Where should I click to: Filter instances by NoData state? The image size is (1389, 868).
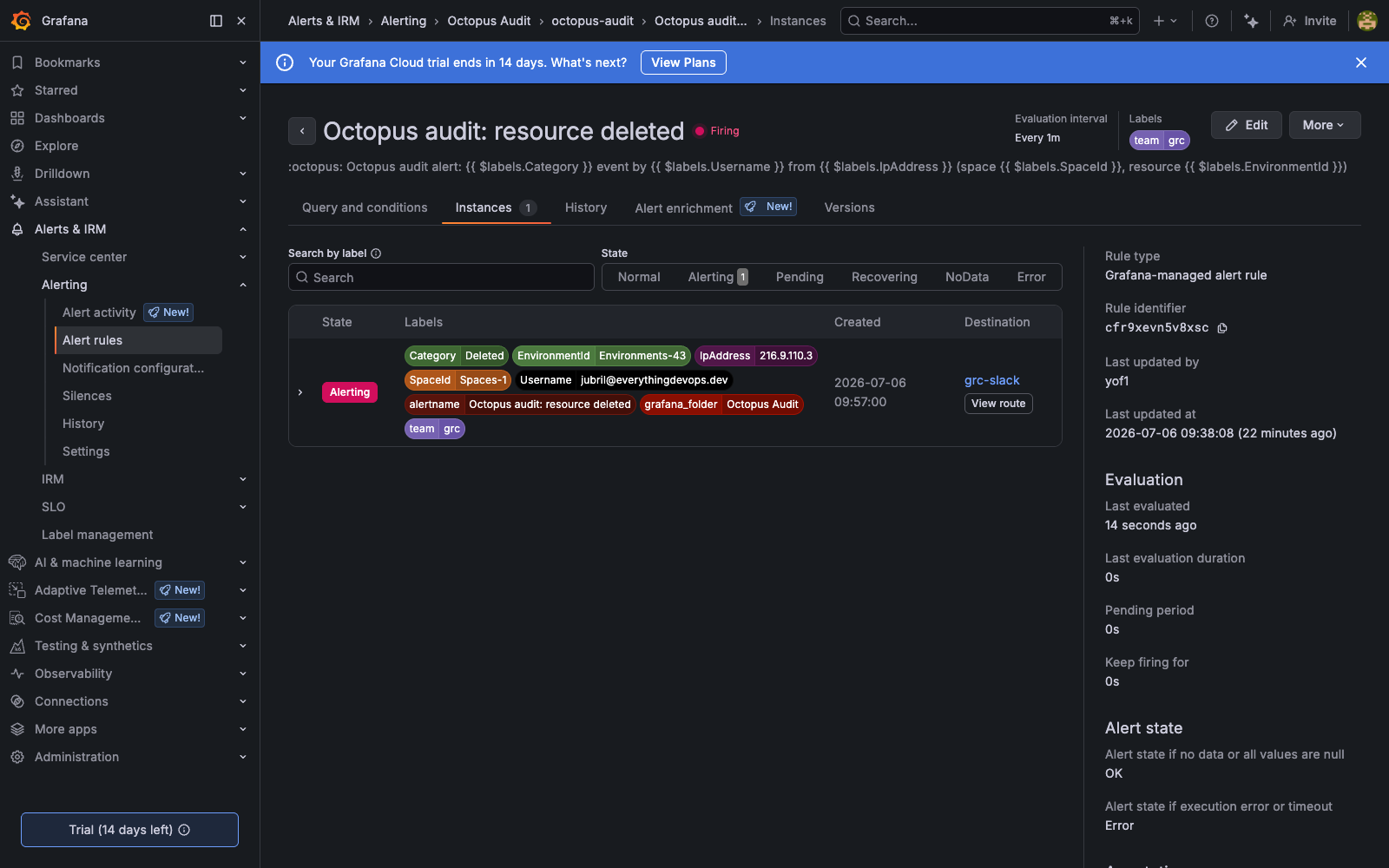coord(967,277)
